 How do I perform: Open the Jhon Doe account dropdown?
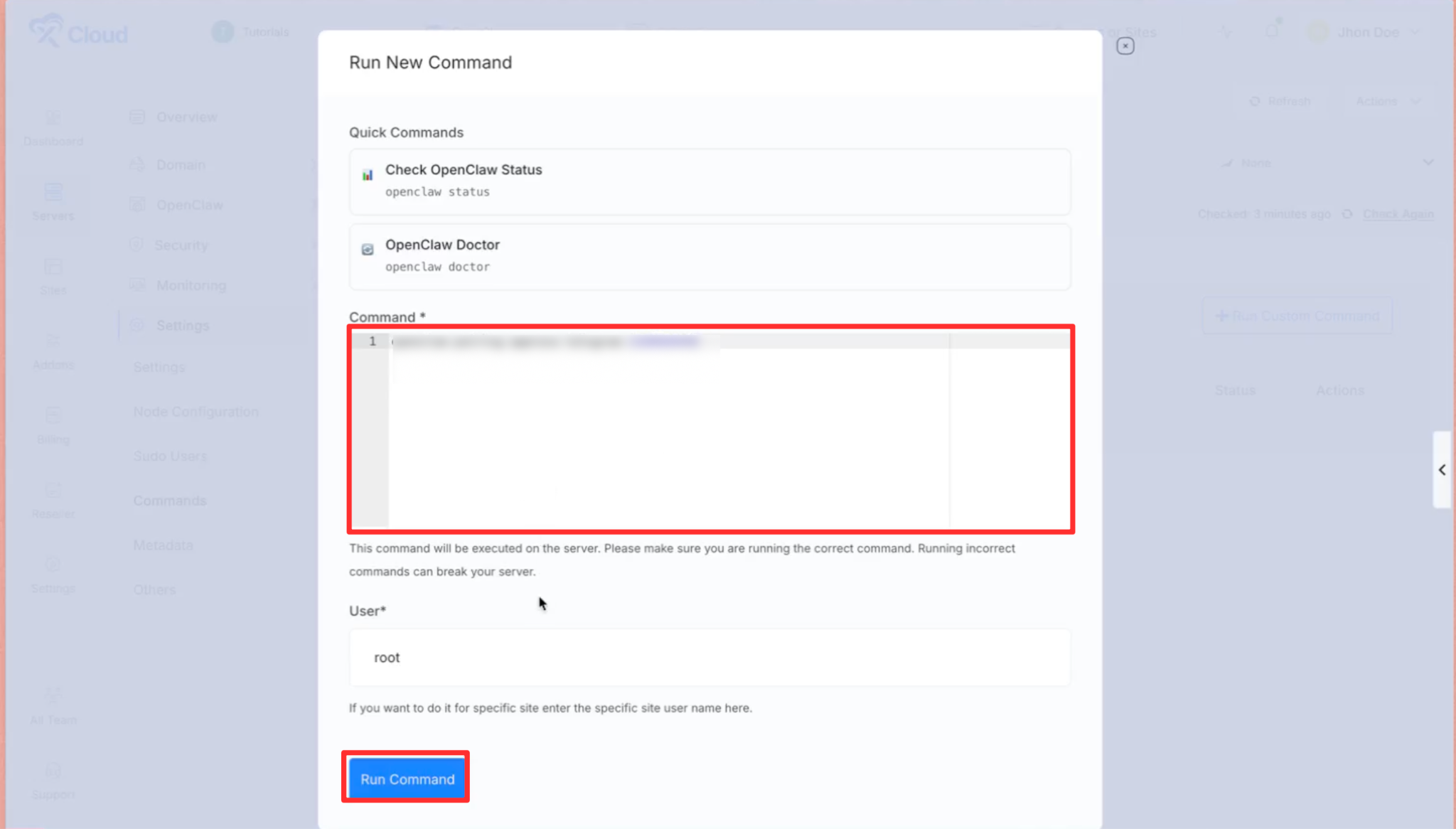pyautogui.click(x=1367, y=32)
